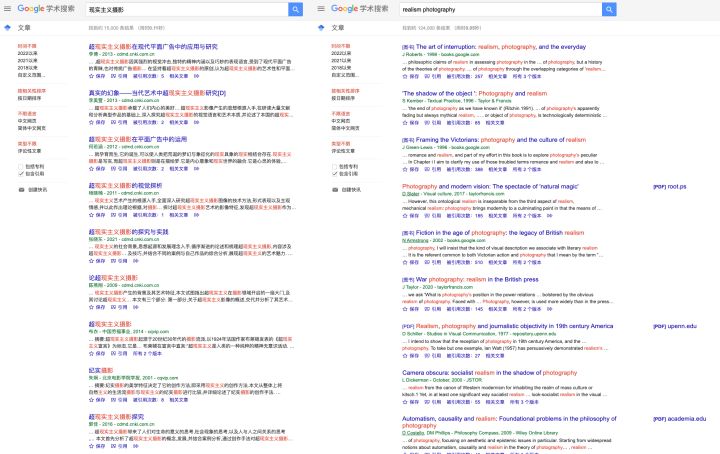The height and width of the screenshot is (454, 720).
Task: Click author link D Slater under 'Photography and modern vision'
Action: coord(411,194)
